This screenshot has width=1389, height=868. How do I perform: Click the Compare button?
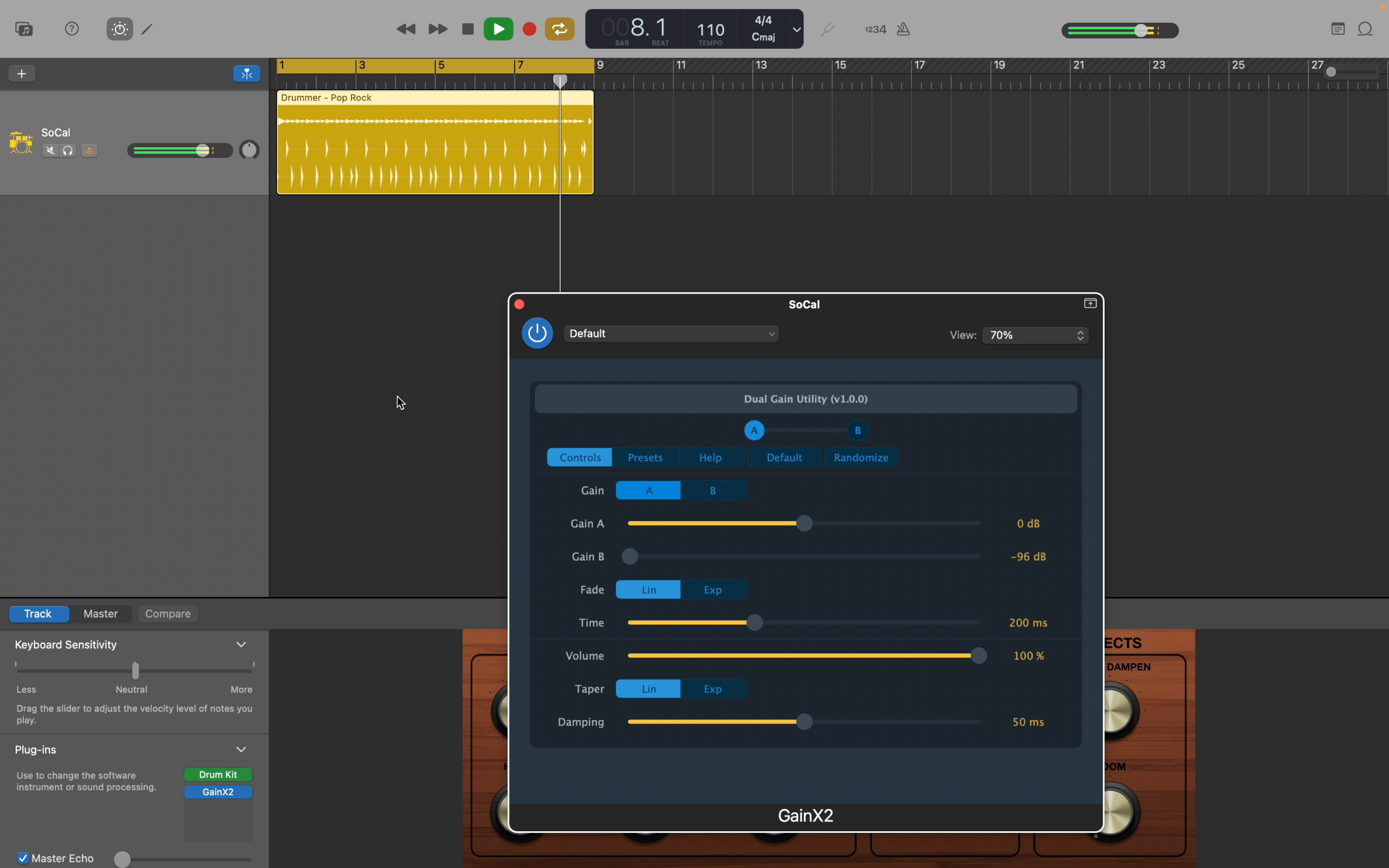168,614
